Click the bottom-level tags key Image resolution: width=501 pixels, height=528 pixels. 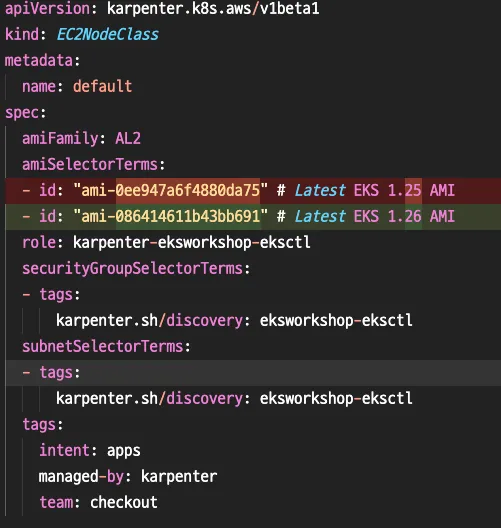(39, 424)
